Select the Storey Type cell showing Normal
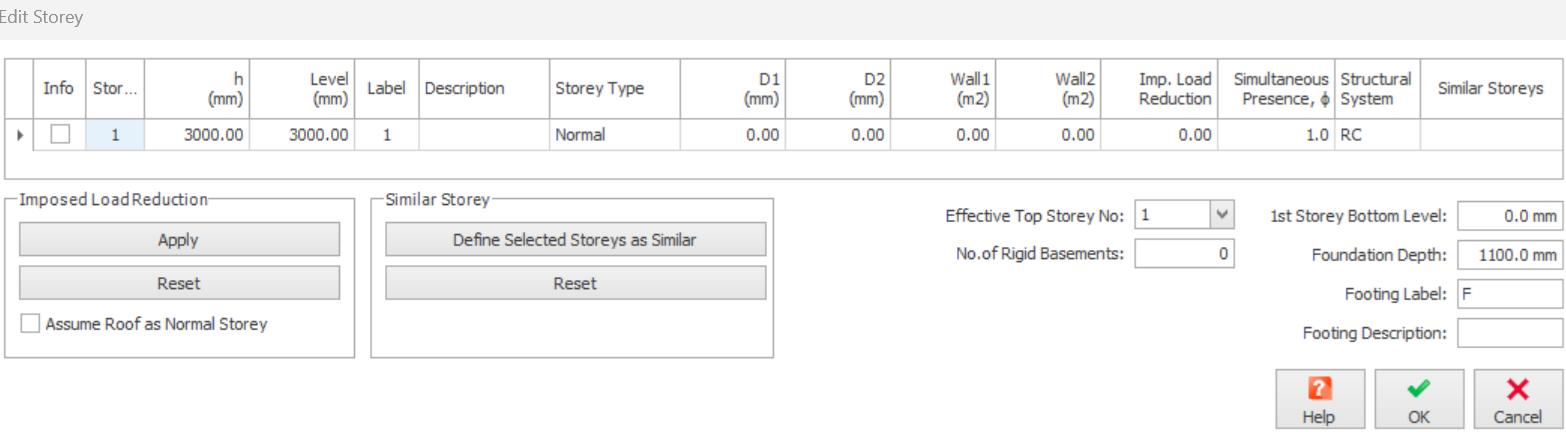 [614, 135]
